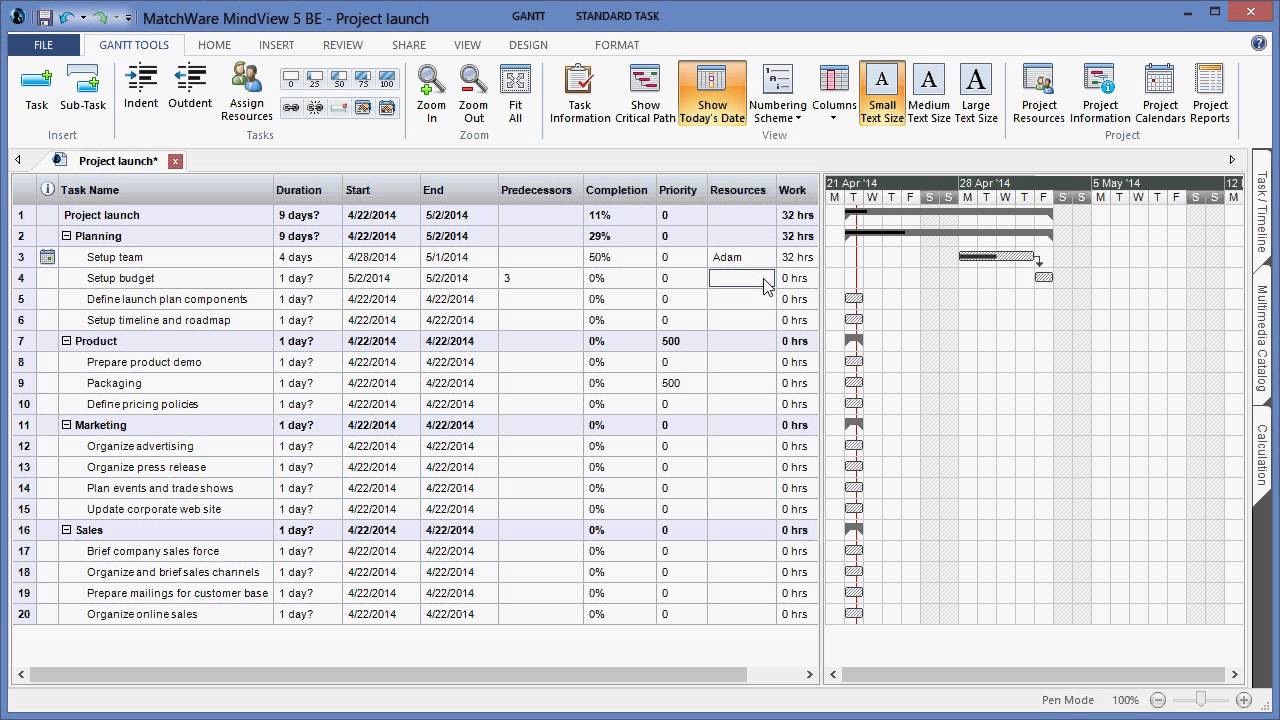The width and height of the screenshot is (1280, 720).
Task: Set completion to 0 percent icon
Action: pos(291,79)
